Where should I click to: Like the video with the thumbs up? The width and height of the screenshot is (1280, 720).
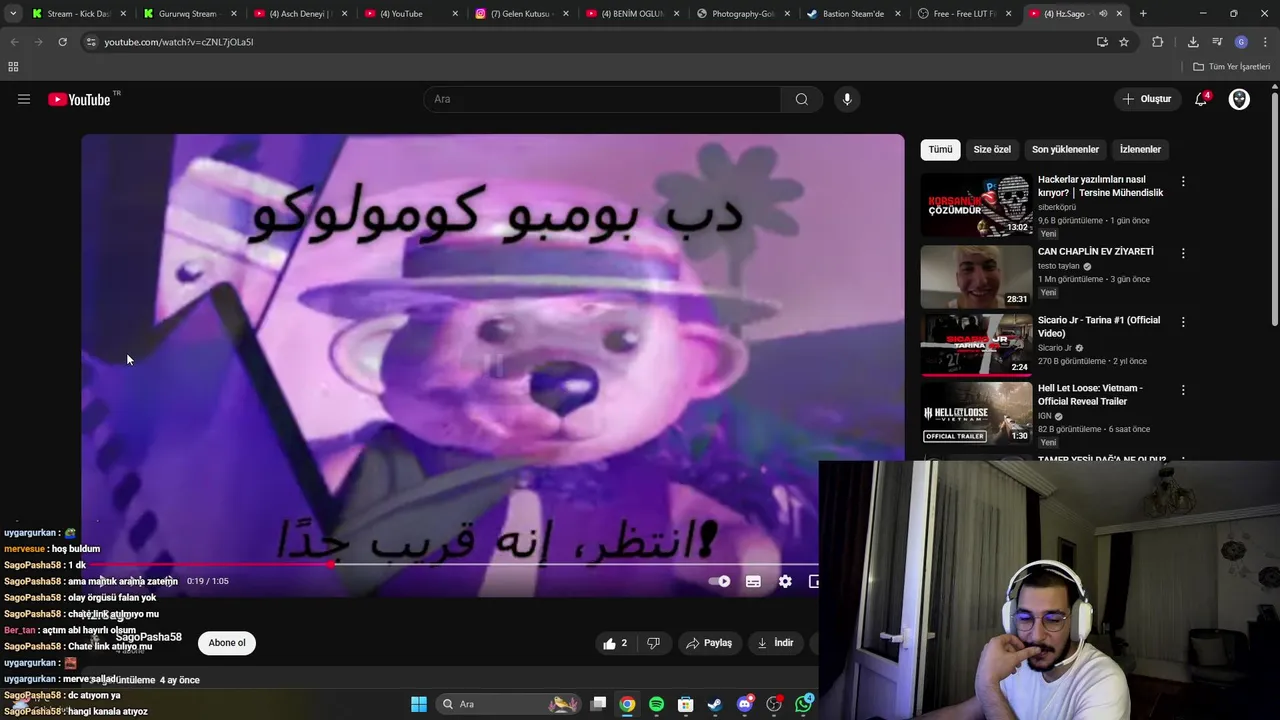[615, 643]
